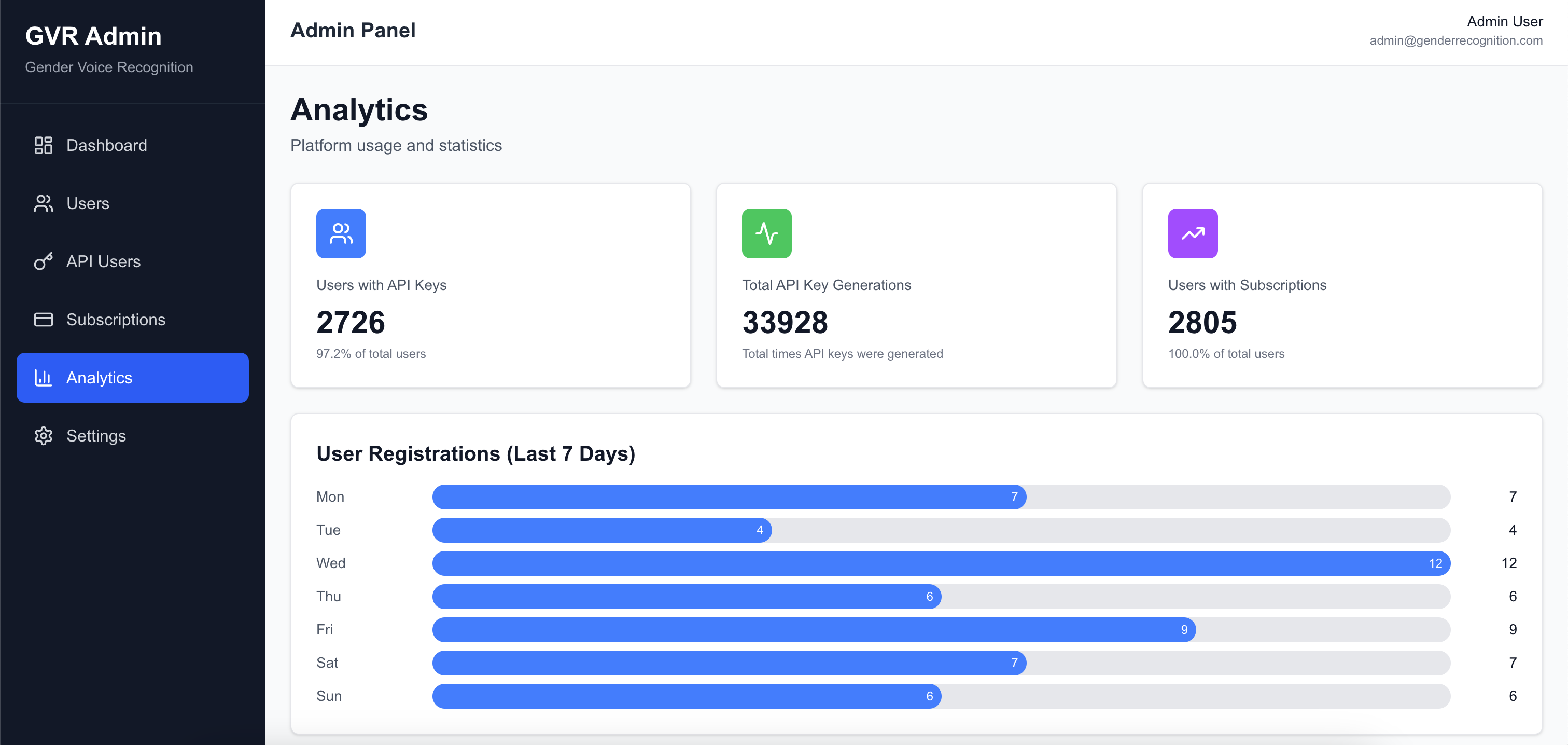Click the admin@genderrecognition.com email
This screenshot has height=745, width=1568.
tap(1455, 40)
